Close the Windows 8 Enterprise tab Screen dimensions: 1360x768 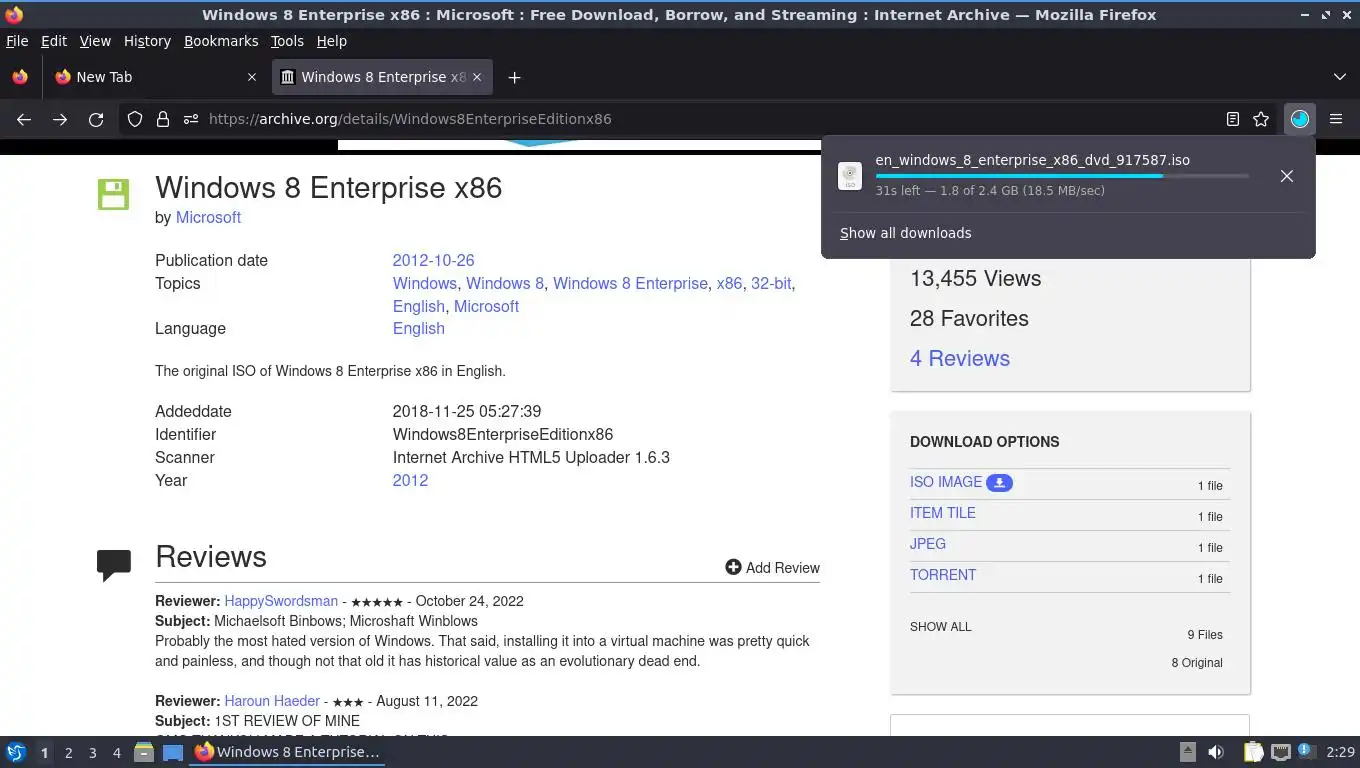tap(477, 77)
